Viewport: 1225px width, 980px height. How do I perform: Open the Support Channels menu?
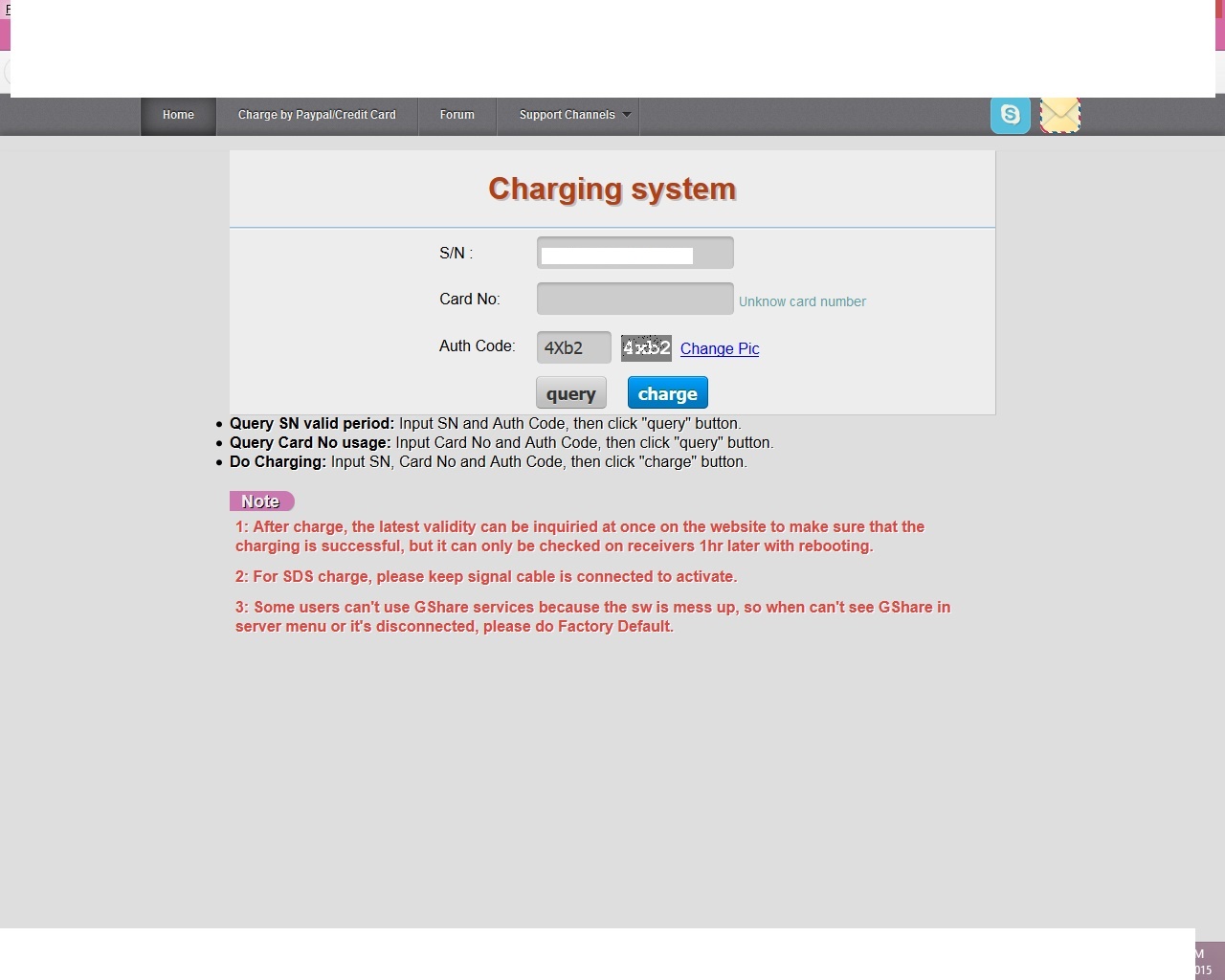point(568,115)
